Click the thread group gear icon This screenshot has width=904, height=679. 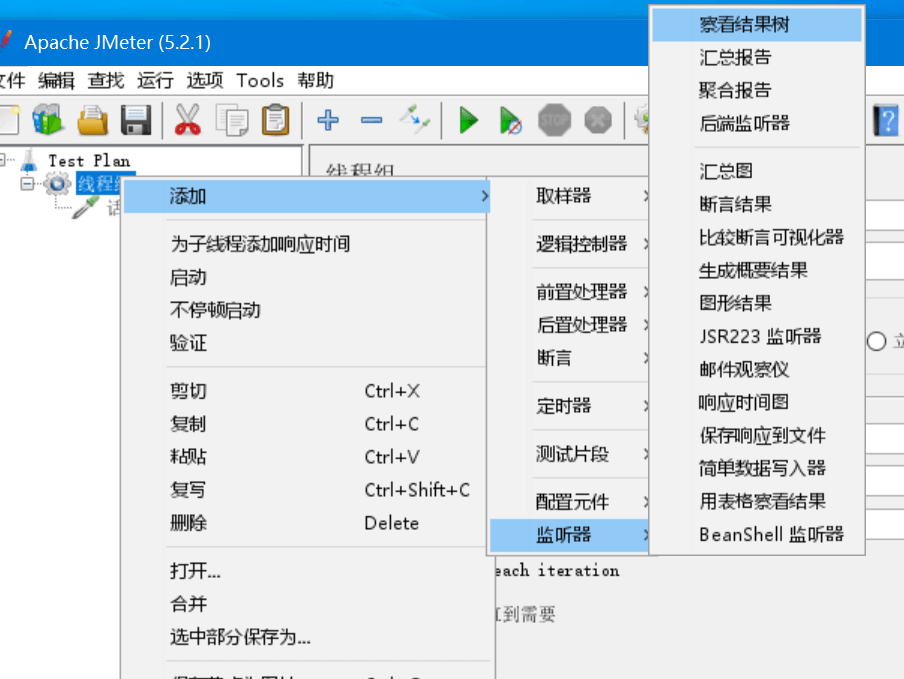pyautogui.click(x=57, y=184)
